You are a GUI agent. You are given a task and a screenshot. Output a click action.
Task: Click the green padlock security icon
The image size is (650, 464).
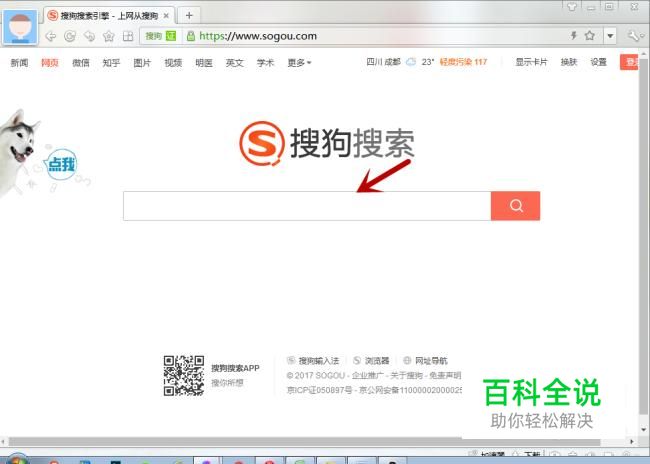coord(191,36)
